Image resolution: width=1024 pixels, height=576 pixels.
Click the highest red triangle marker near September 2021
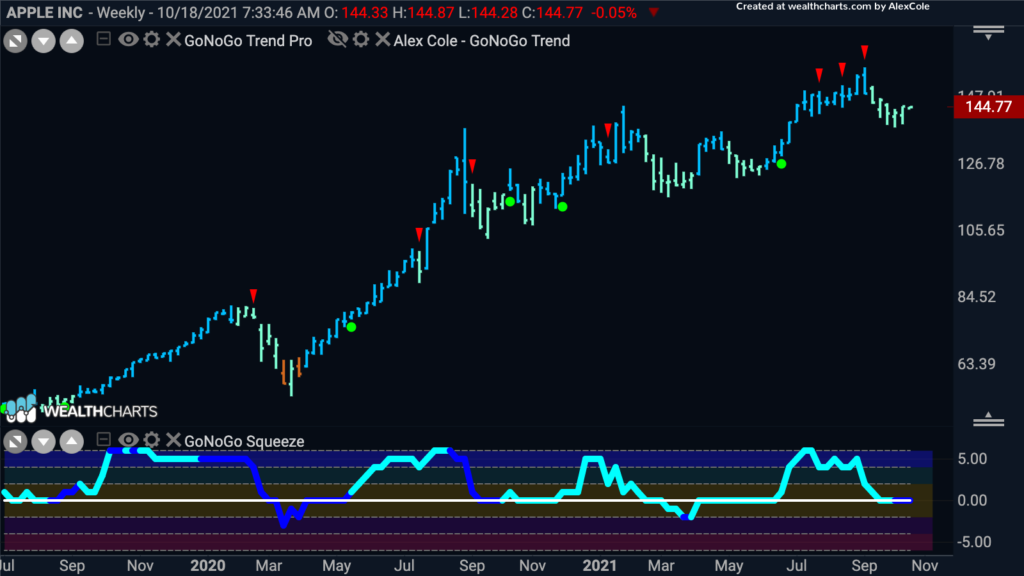(x=865, y=52)
